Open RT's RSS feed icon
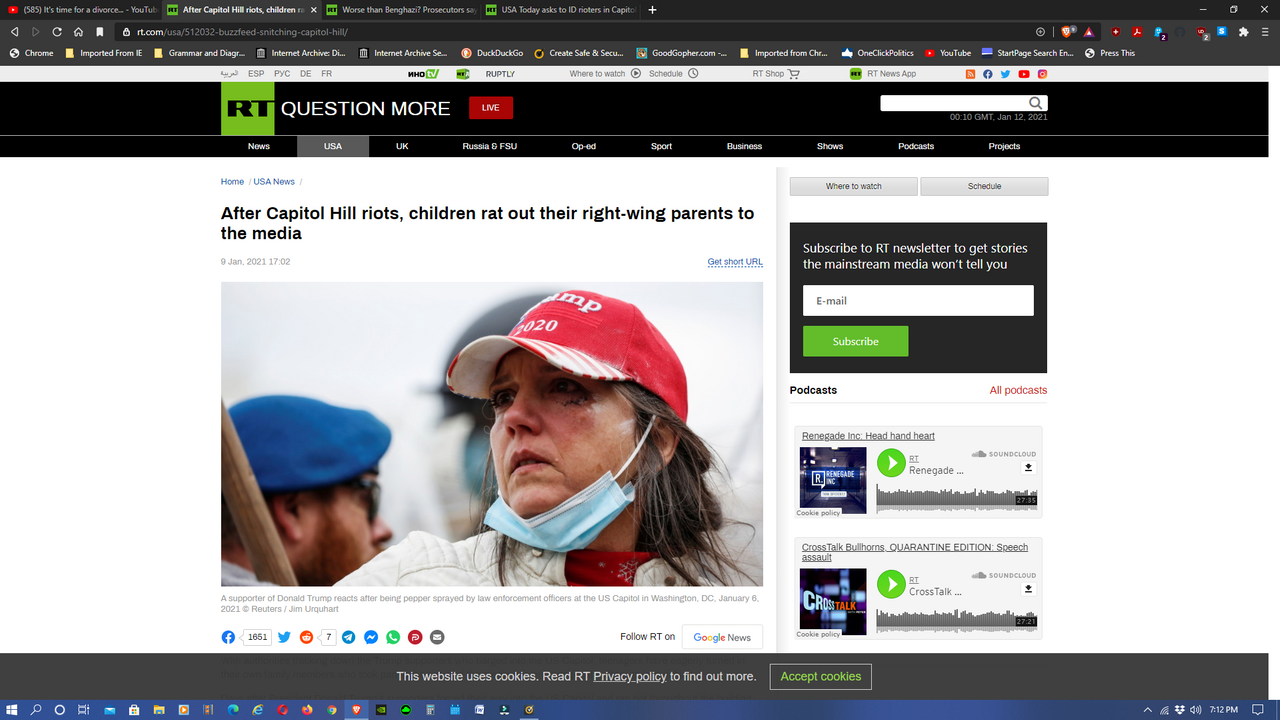Screen dimensions: 1280x720 (x=970, y=74)
